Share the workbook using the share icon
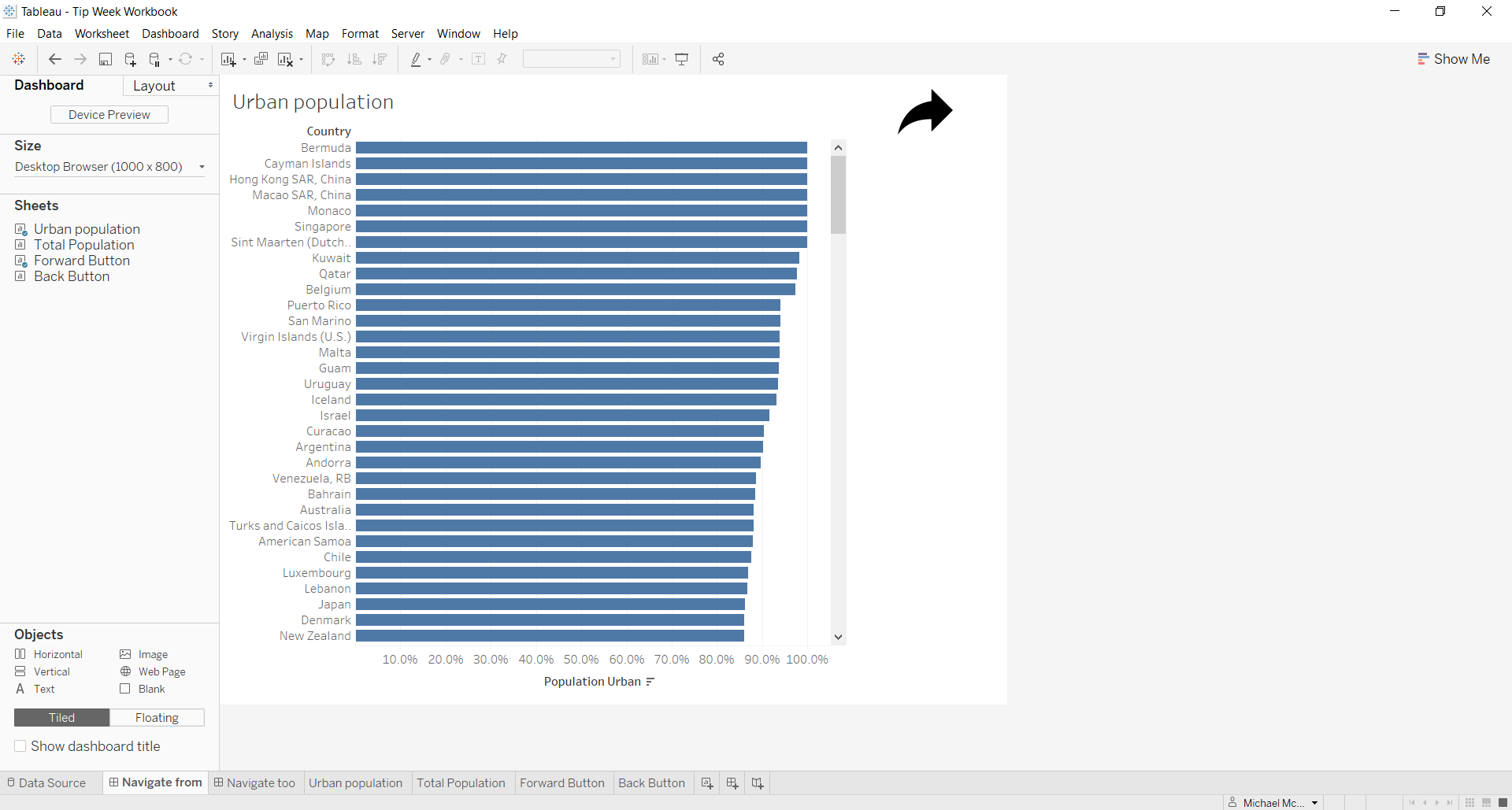The width and height of the screenshot is (1512, 810). click(x=718, y=59)
